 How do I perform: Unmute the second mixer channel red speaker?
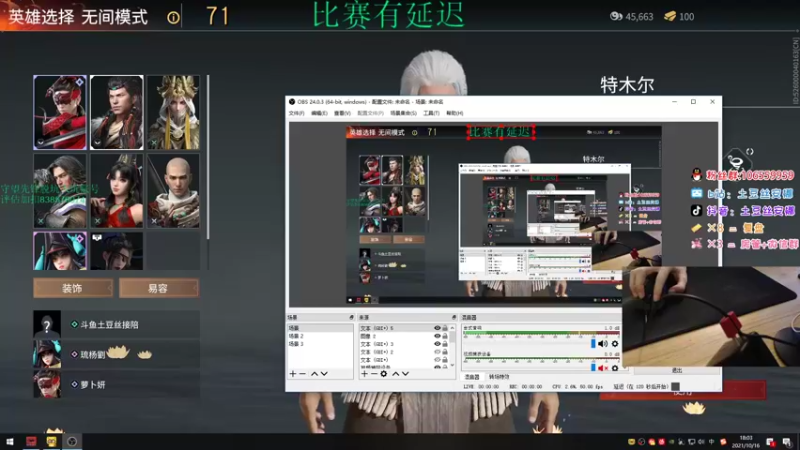click(x=603, y=368)
